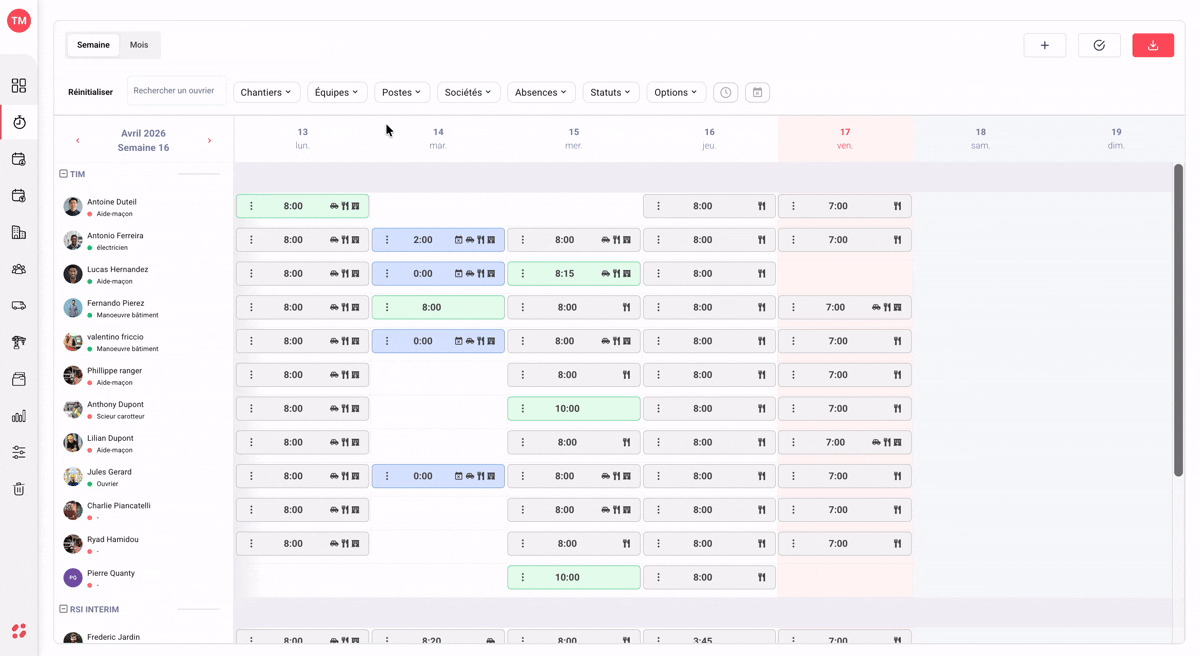This screenshot has height=656, width=1200.
Task: Open the truck vehicles icon in sidebar
Action: (18, 306)
